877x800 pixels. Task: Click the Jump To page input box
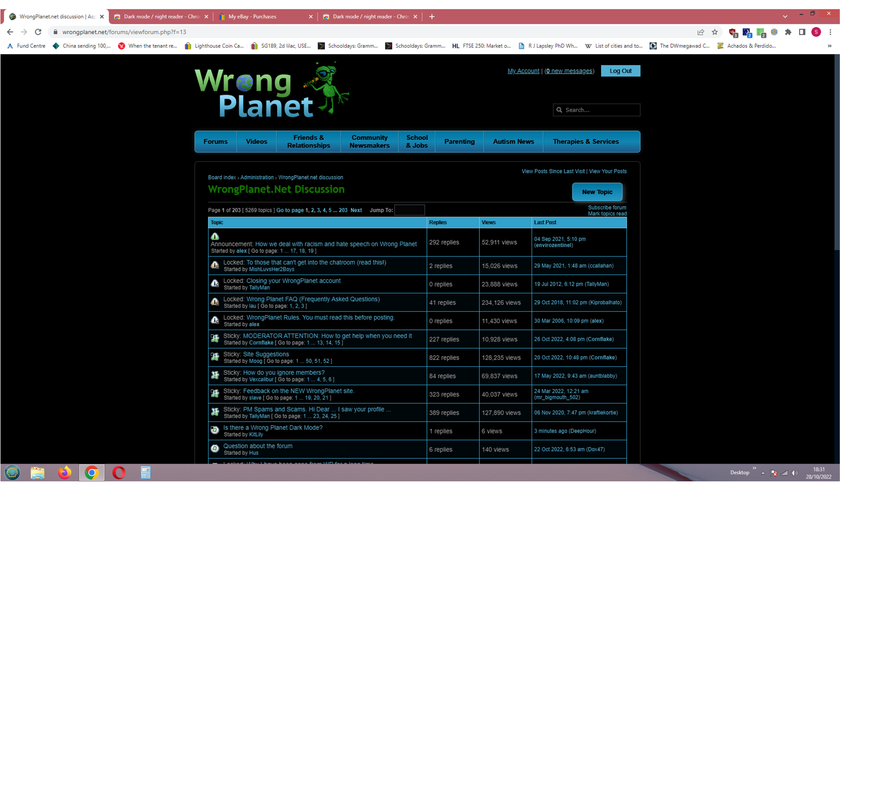pyautogui.click(x=409, y=210)
